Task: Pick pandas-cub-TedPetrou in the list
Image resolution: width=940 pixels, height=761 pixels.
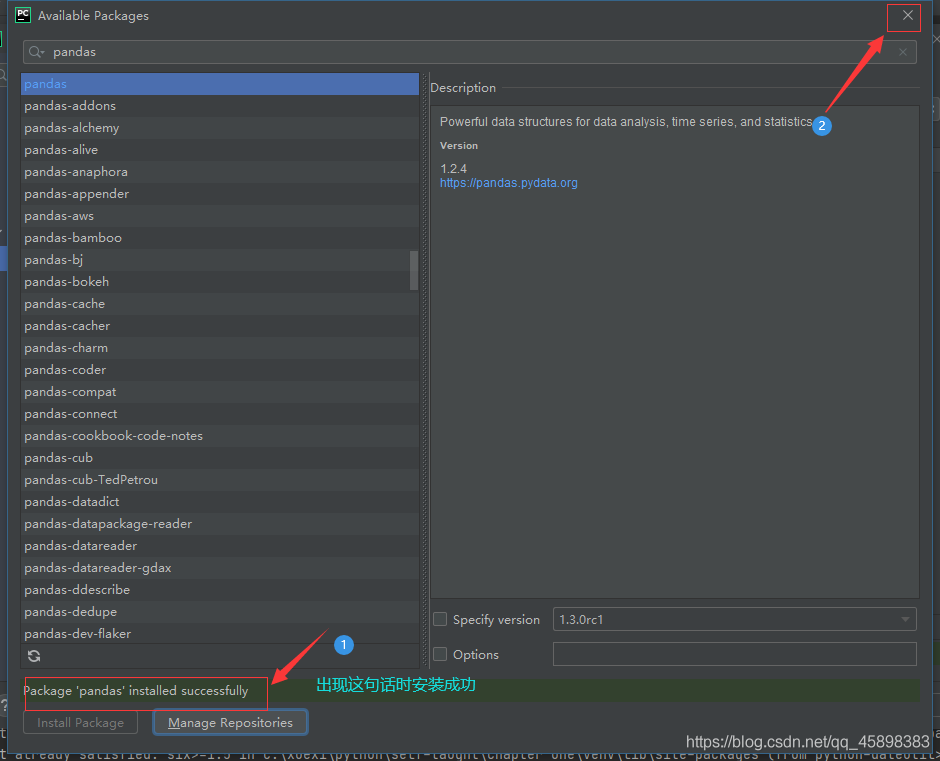Action: coord(91,480)
